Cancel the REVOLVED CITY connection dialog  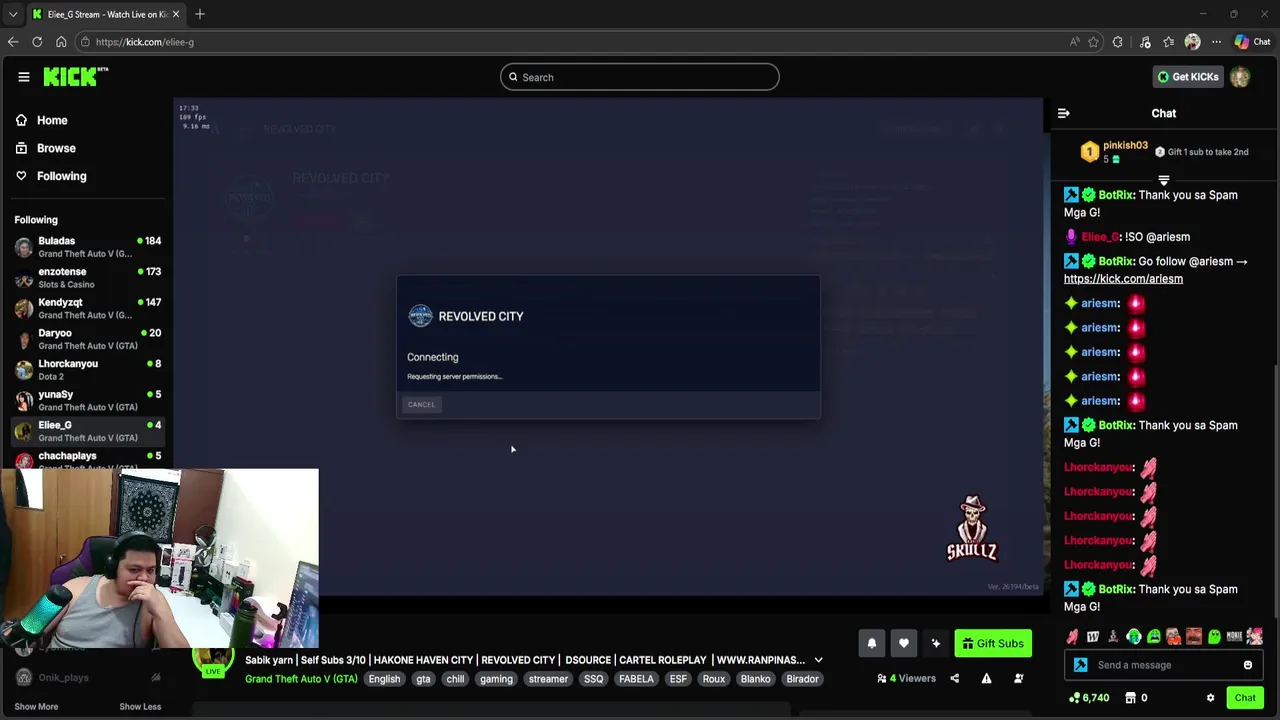[421, 404]
